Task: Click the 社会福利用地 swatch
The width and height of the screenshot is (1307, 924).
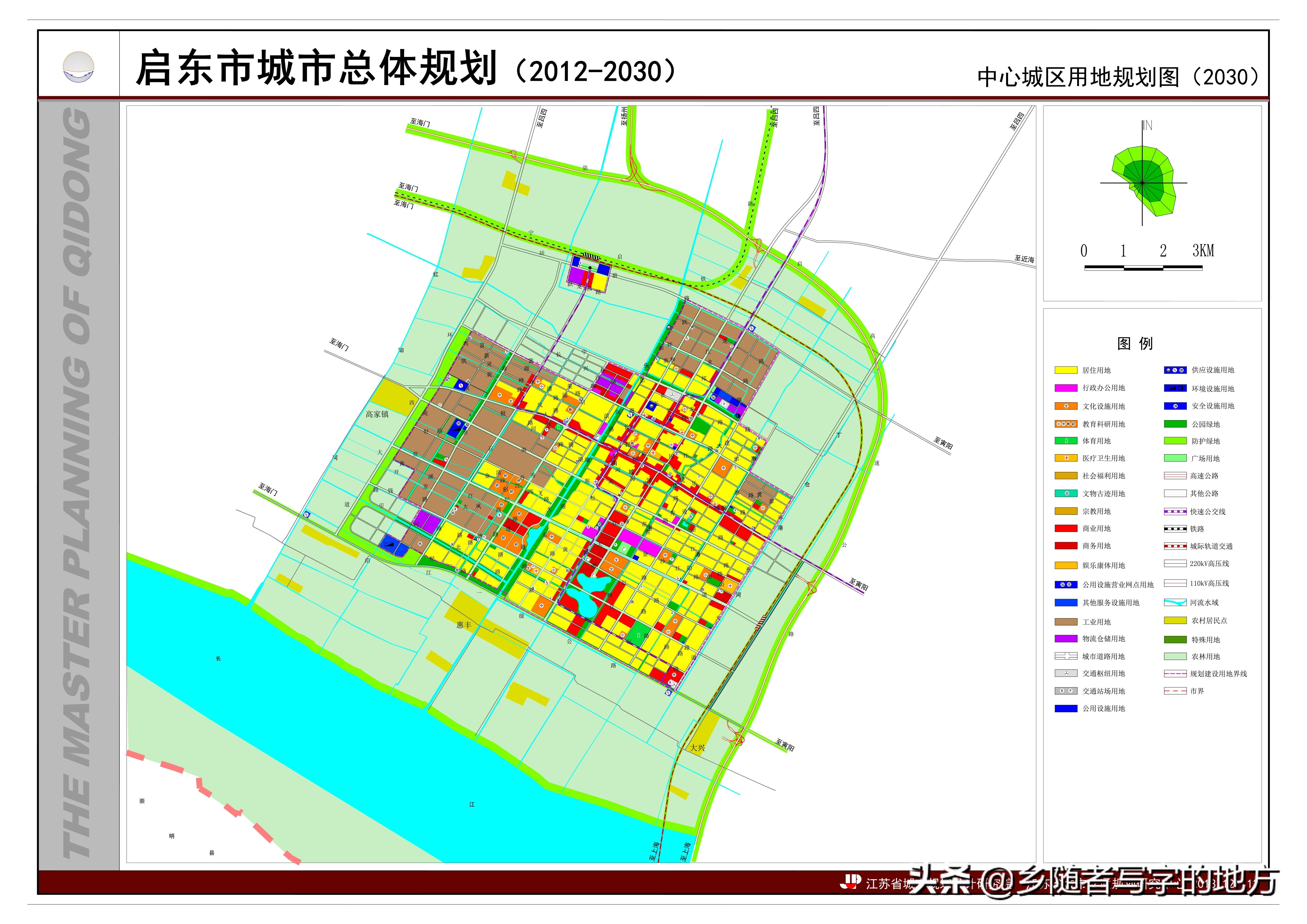Action: coord(1066,476)
